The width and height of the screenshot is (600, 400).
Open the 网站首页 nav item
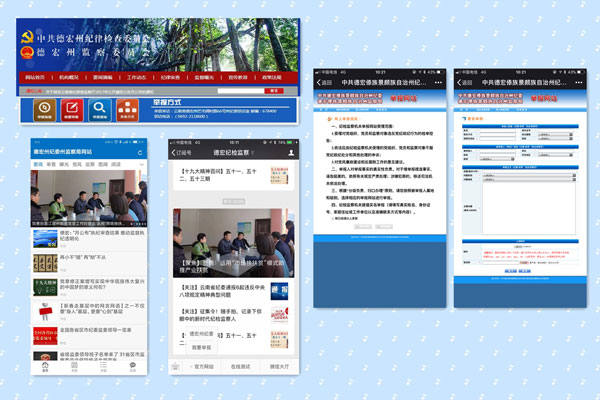pos(35,78)
